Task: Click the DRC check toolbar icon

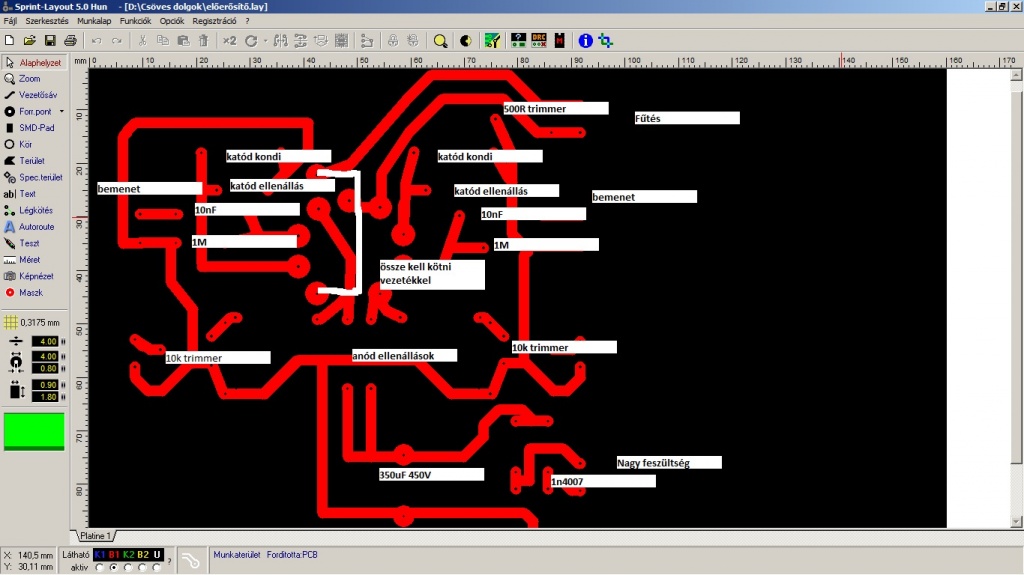Action: pos(539,41)
